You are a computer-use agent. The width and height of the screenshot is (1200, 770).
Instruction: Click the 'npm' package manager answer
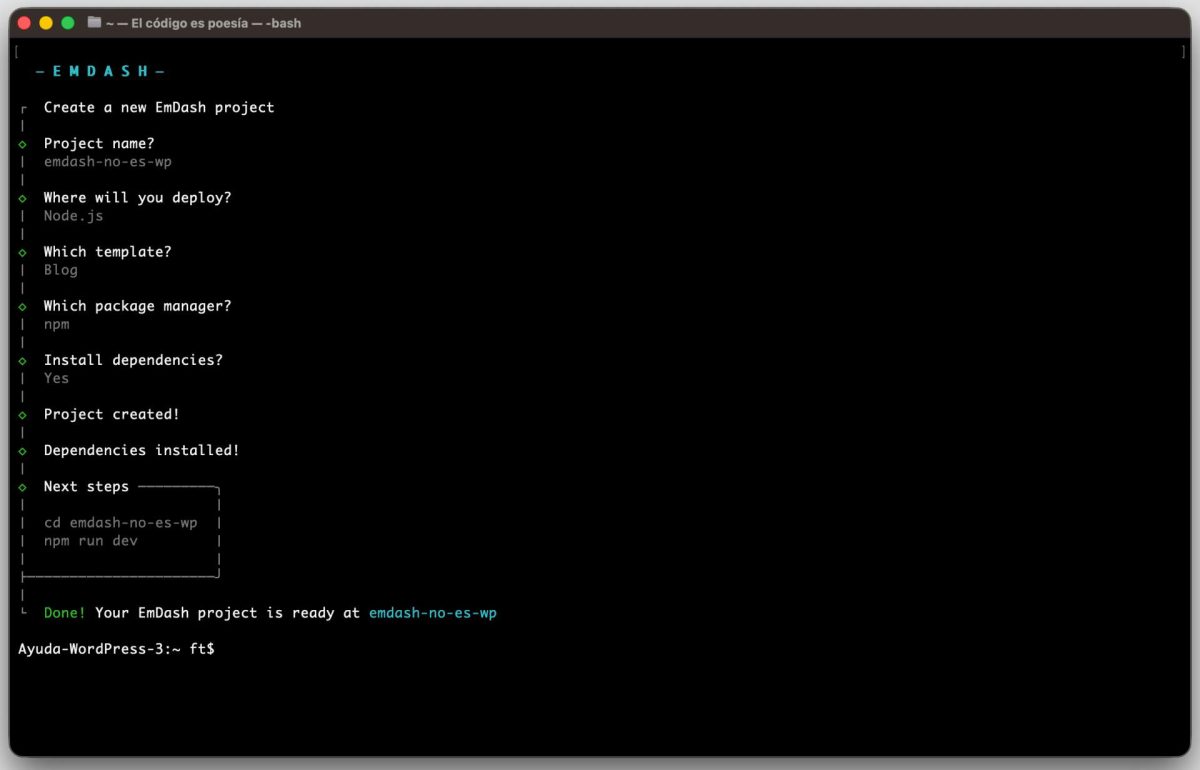57,324
